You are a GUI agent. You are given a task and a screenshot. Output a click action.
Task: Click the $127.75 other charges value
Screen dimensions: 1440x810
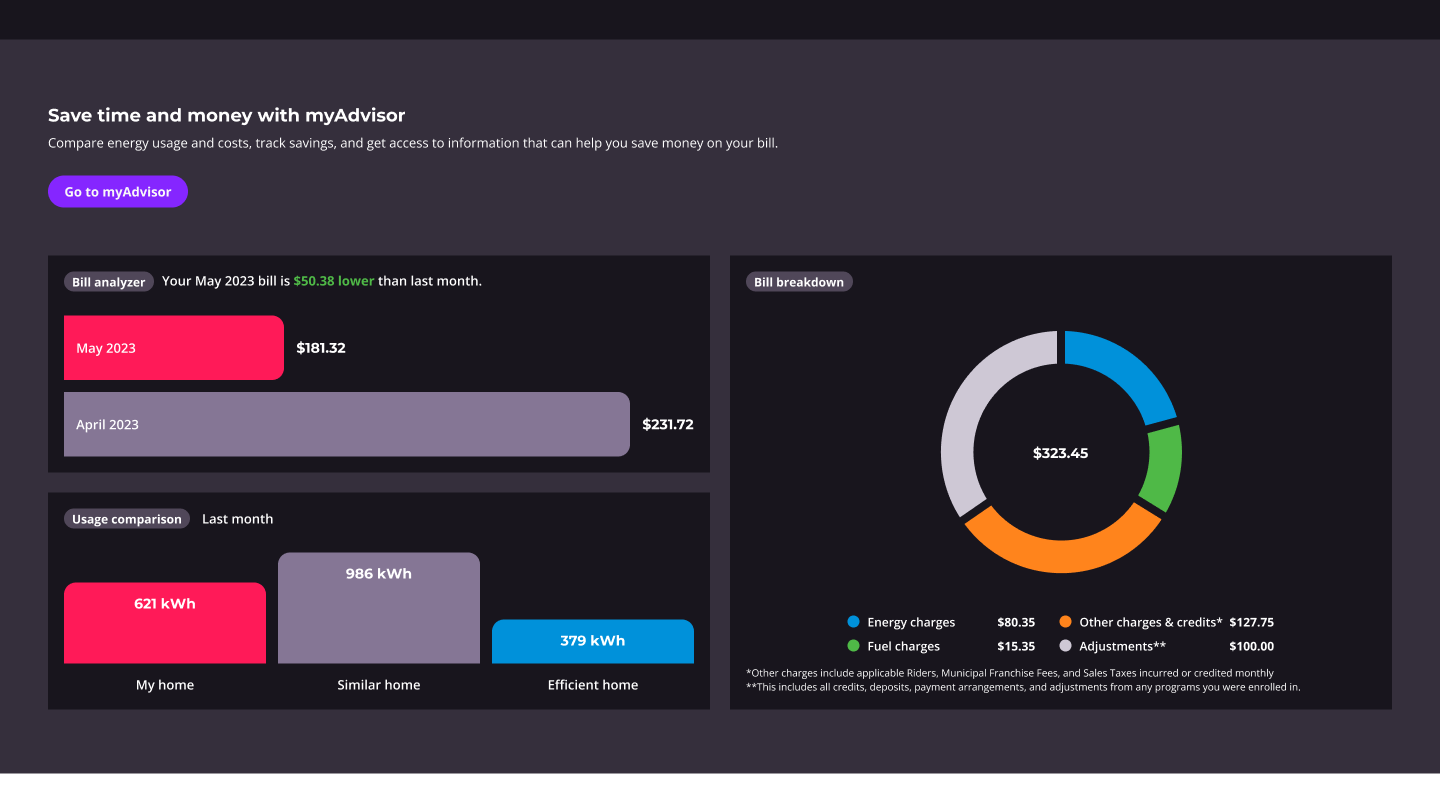click(1251, 622)
